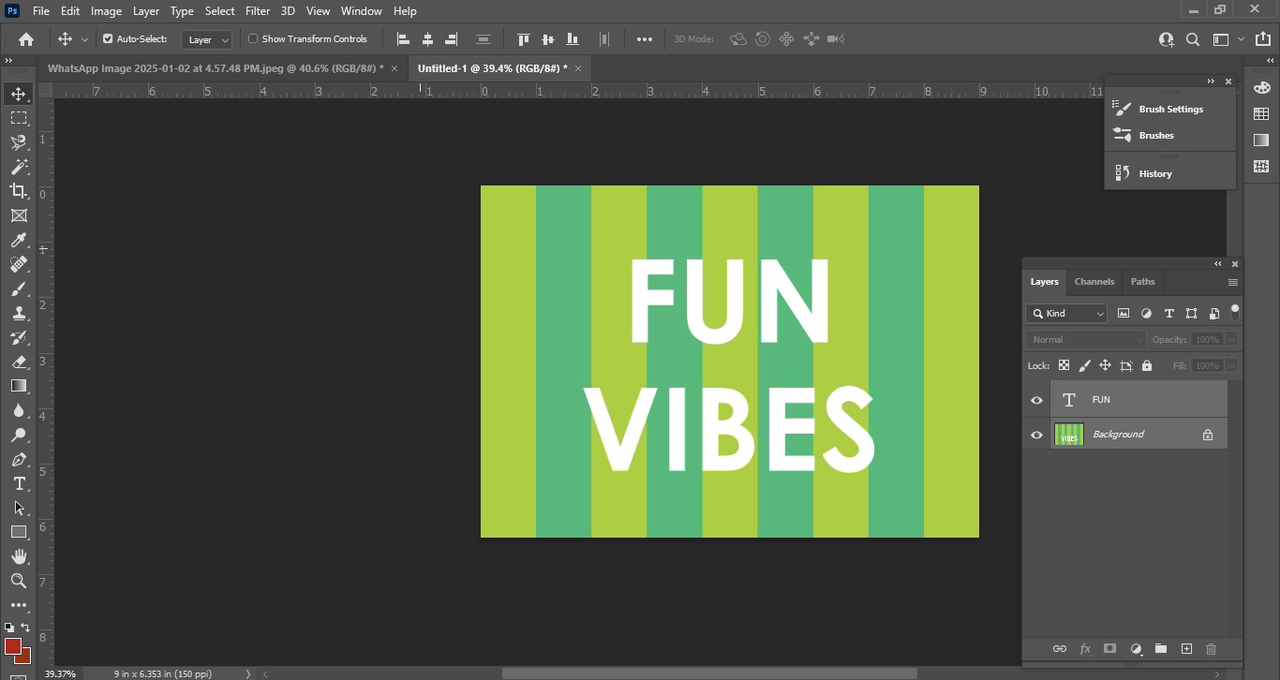Open the Kind filter dropdown
Viewport: 1280px width, 680px height.
coord(1067,313)
